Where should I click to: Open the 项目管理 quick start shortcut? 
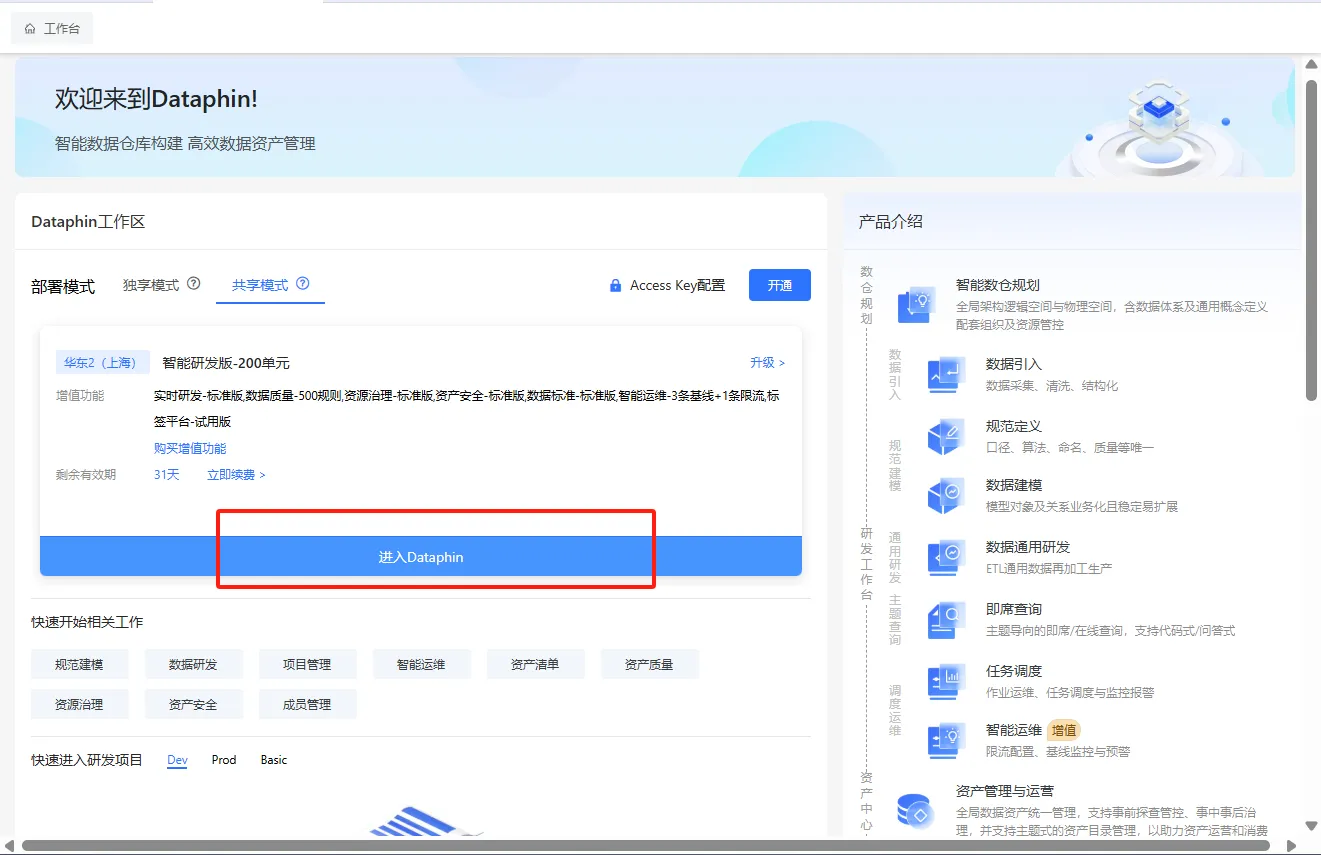pos(307,664)
